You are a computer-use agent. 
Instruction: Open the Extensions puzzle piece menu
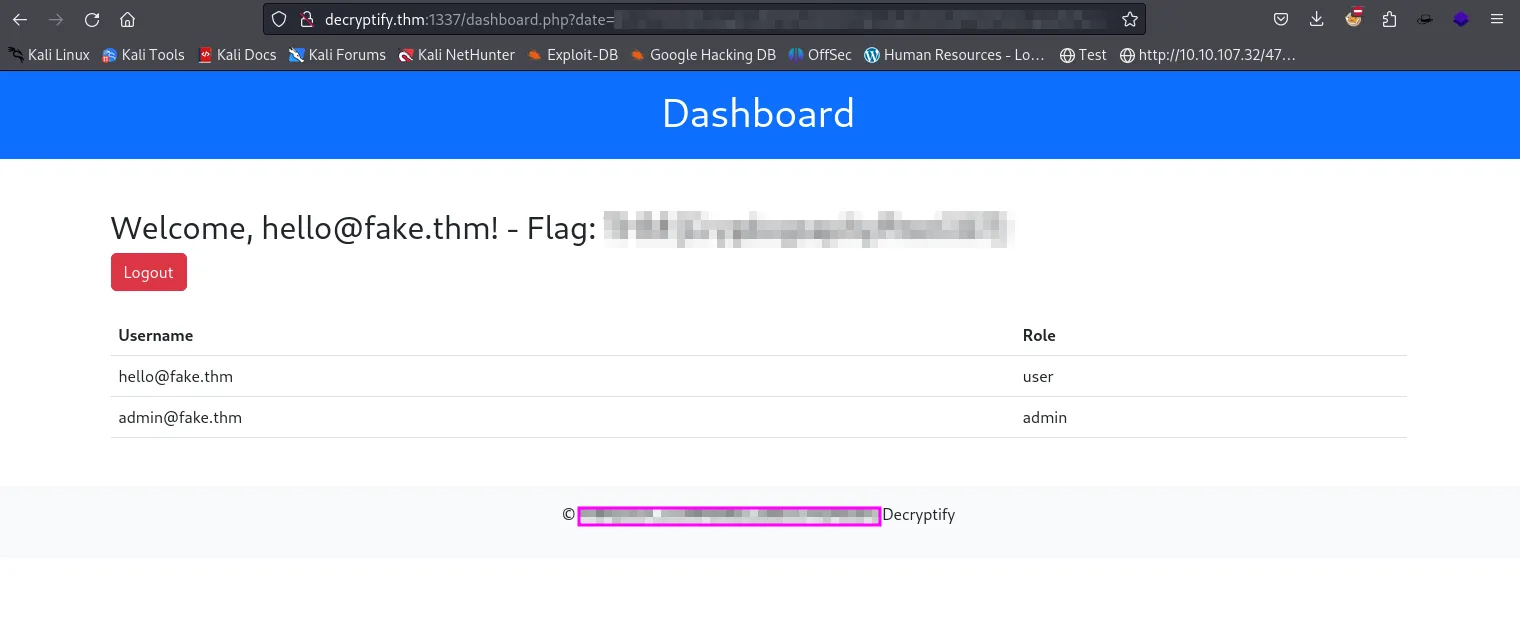[1389, 19]
